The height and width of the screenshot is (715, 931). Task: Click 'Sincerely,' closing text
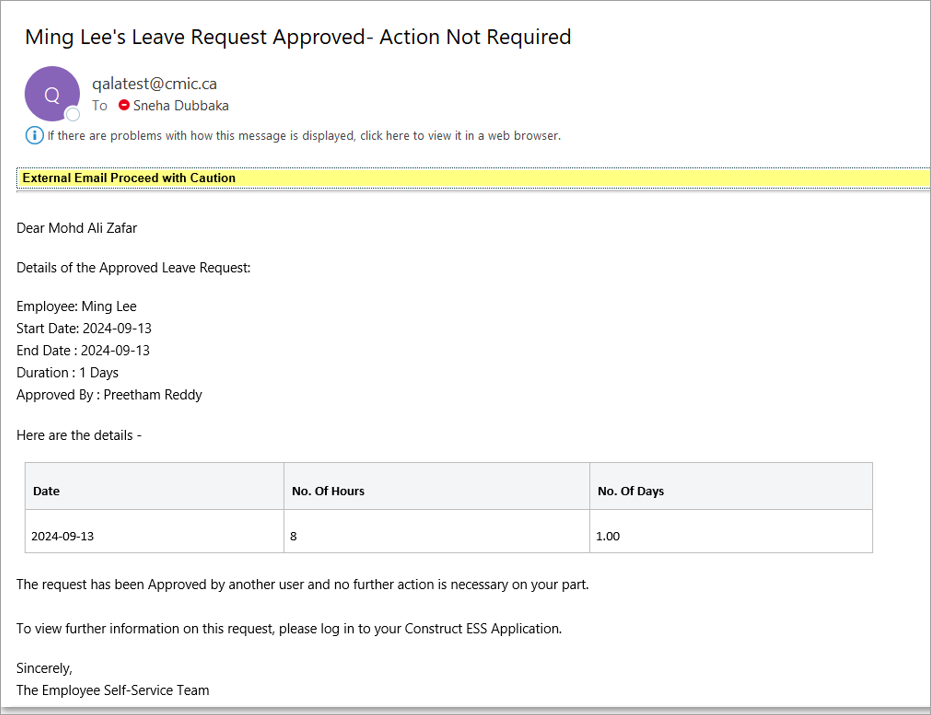click(x=45, y=669)
